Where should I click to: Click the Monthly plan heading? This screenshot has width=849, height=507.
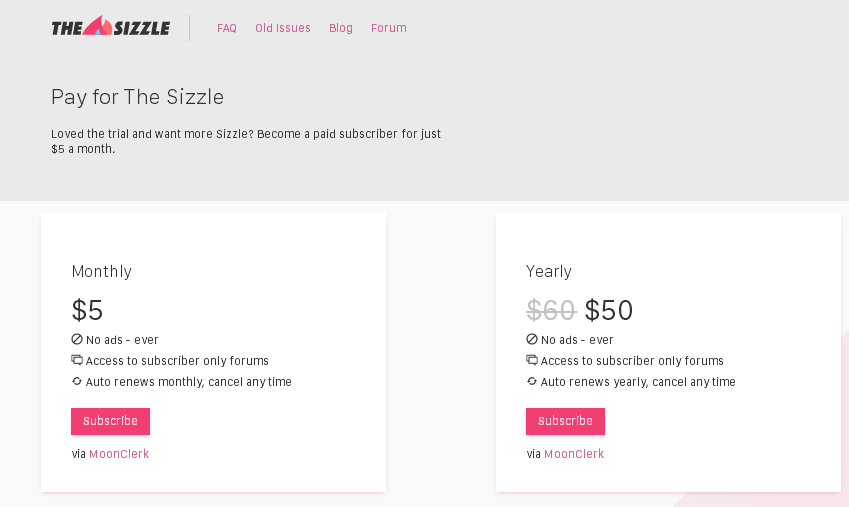tap(102, 271)
